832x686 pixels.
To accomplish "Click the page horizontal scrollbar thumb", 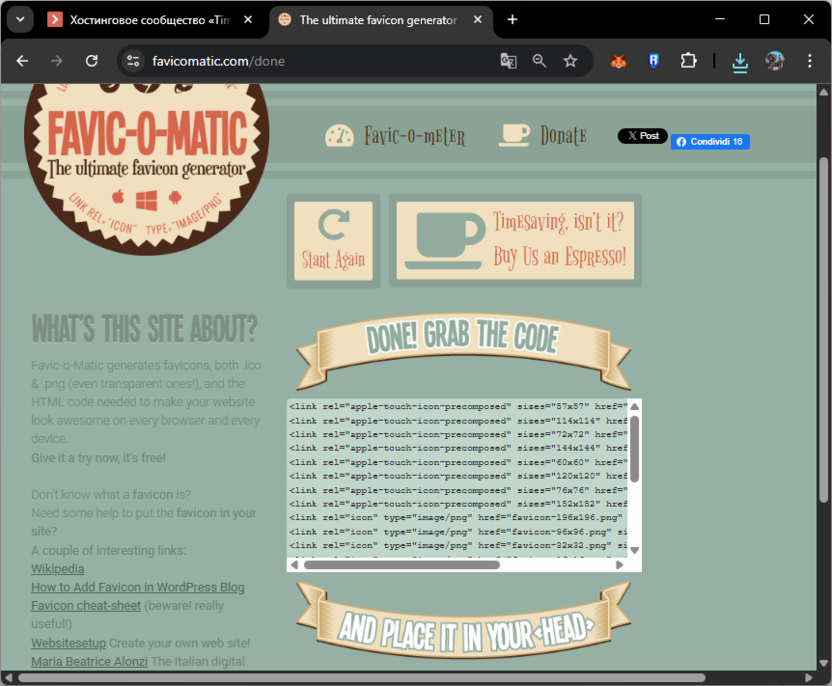I will tap(362, 678).
